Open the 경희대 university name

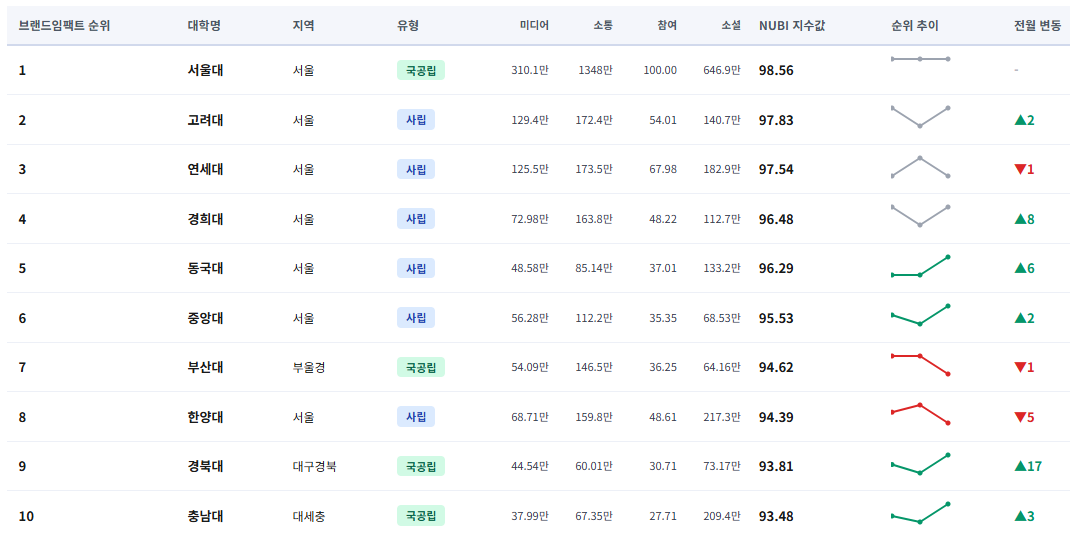[x=205, y=219]
